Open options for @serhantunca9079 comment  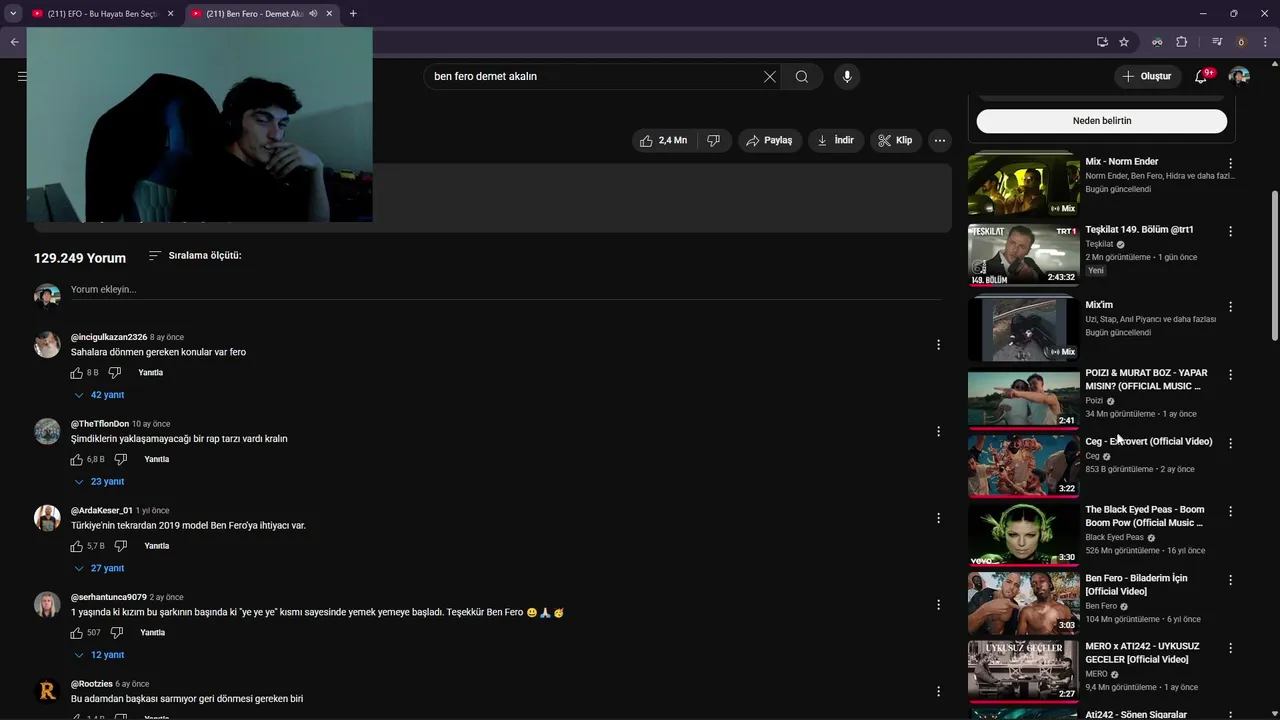pos(938,605)
